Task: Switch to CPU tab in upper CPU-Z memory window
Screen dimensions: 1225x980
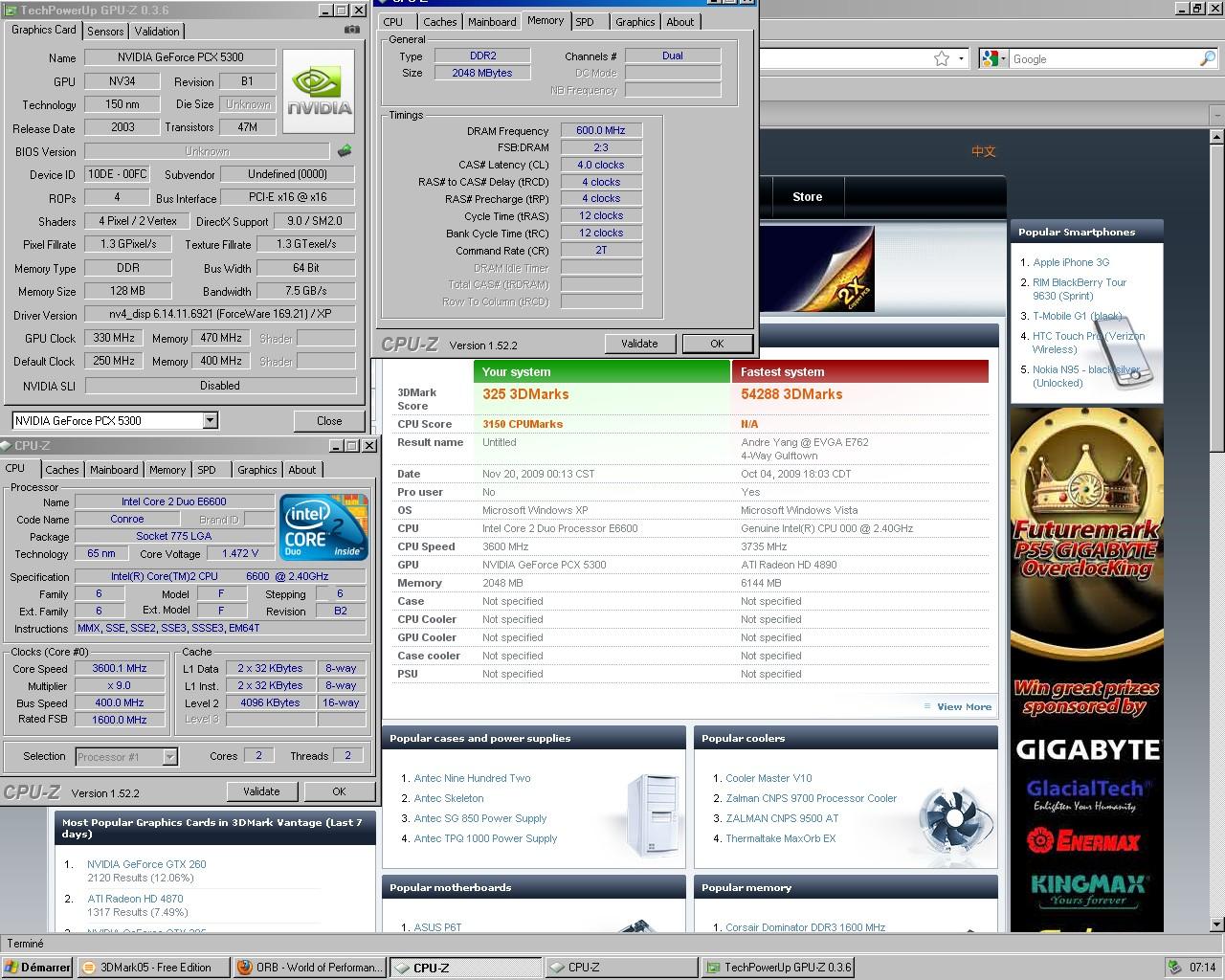Action: click(x=393, y=22)
